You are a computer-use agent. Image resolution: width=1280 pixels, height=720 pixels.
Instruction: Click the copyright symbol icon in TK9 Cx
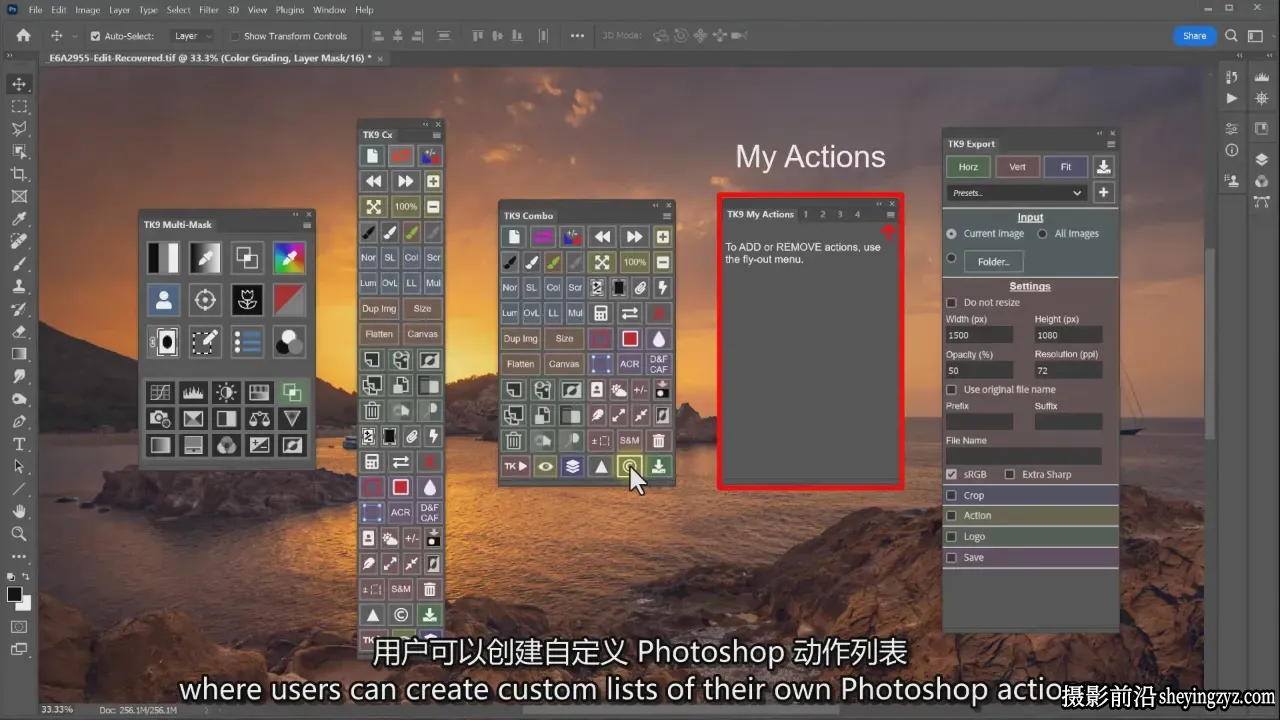pyautogui.click(x=401, y=615)
